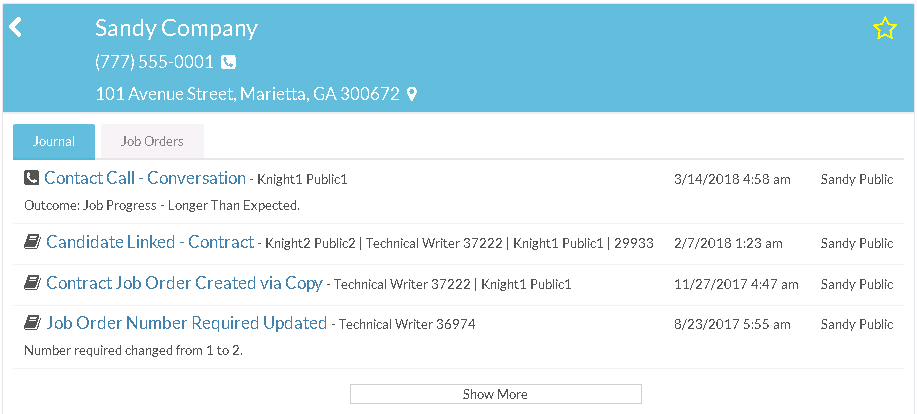
Task: Click the map pin location icon
Action: pos(411,94)
